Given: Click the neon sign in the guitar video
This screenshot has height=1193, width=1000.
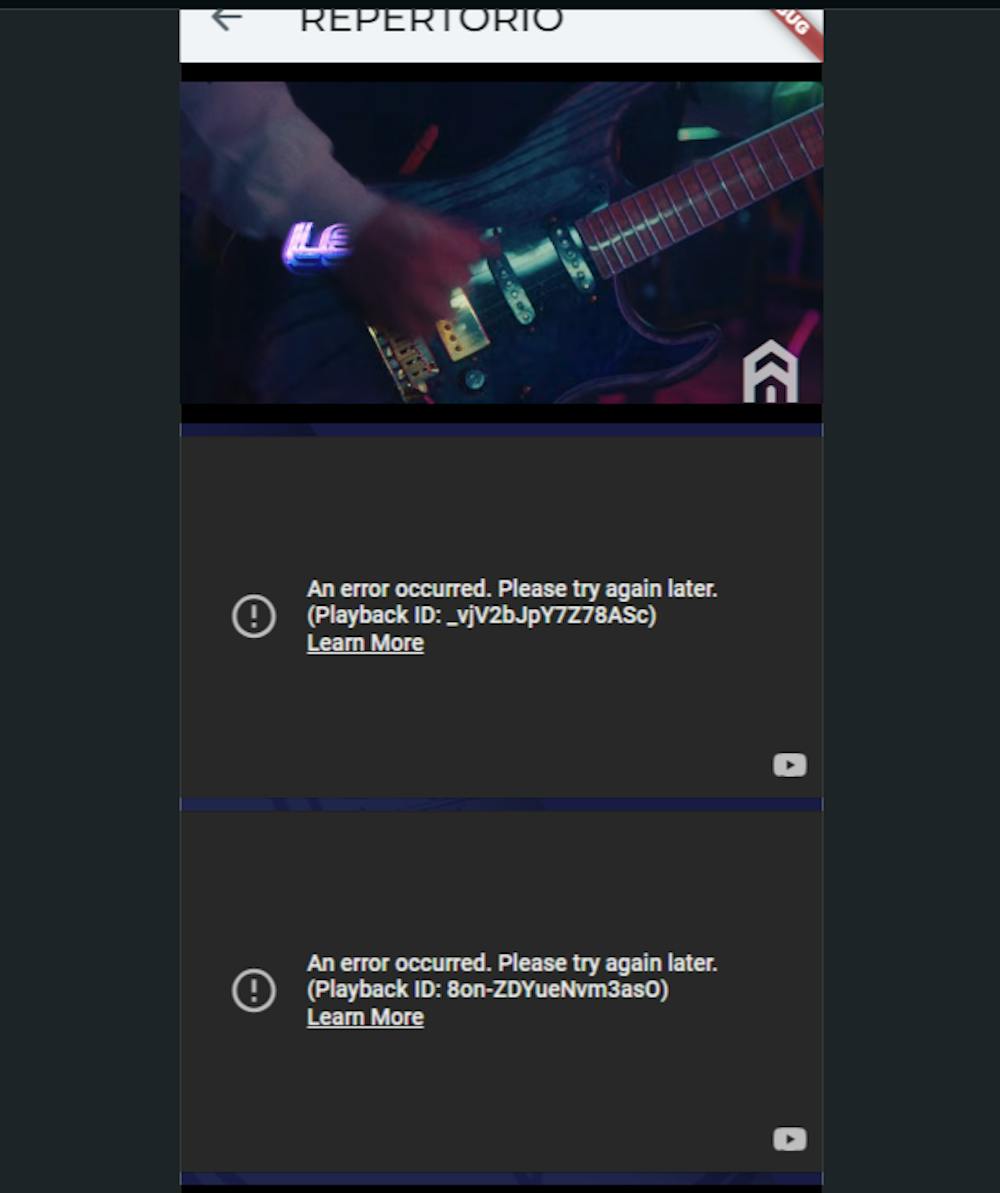Looking at the screenshot, I should coord(316,245).
